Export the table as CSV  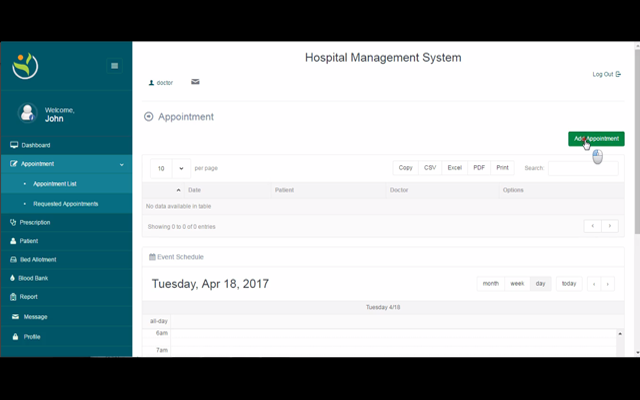click(x=430, y=168)
